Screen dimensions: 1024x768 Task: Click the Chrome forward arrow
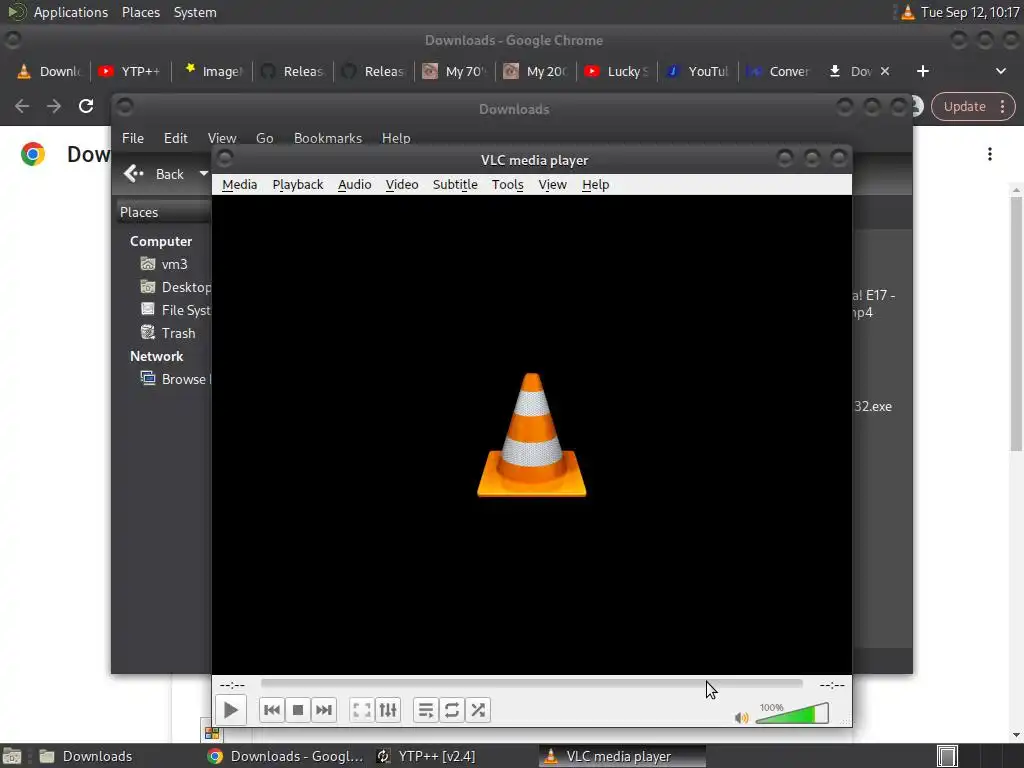tap(54, 106)
